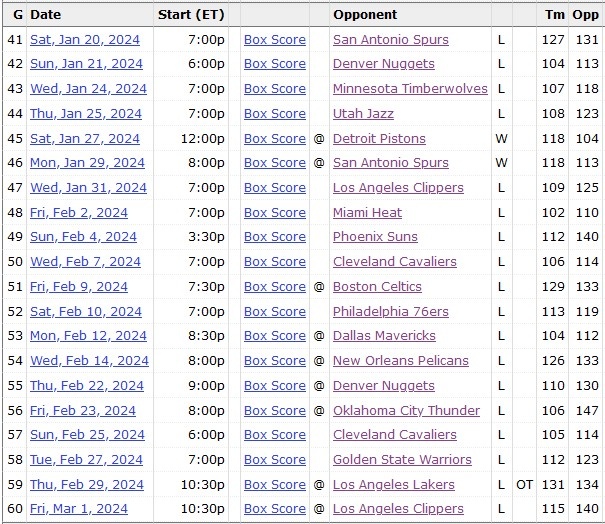Viewport: 605px width, 524px height.
Task: Click the Opp points column header
Action: (x=586, y=15)
